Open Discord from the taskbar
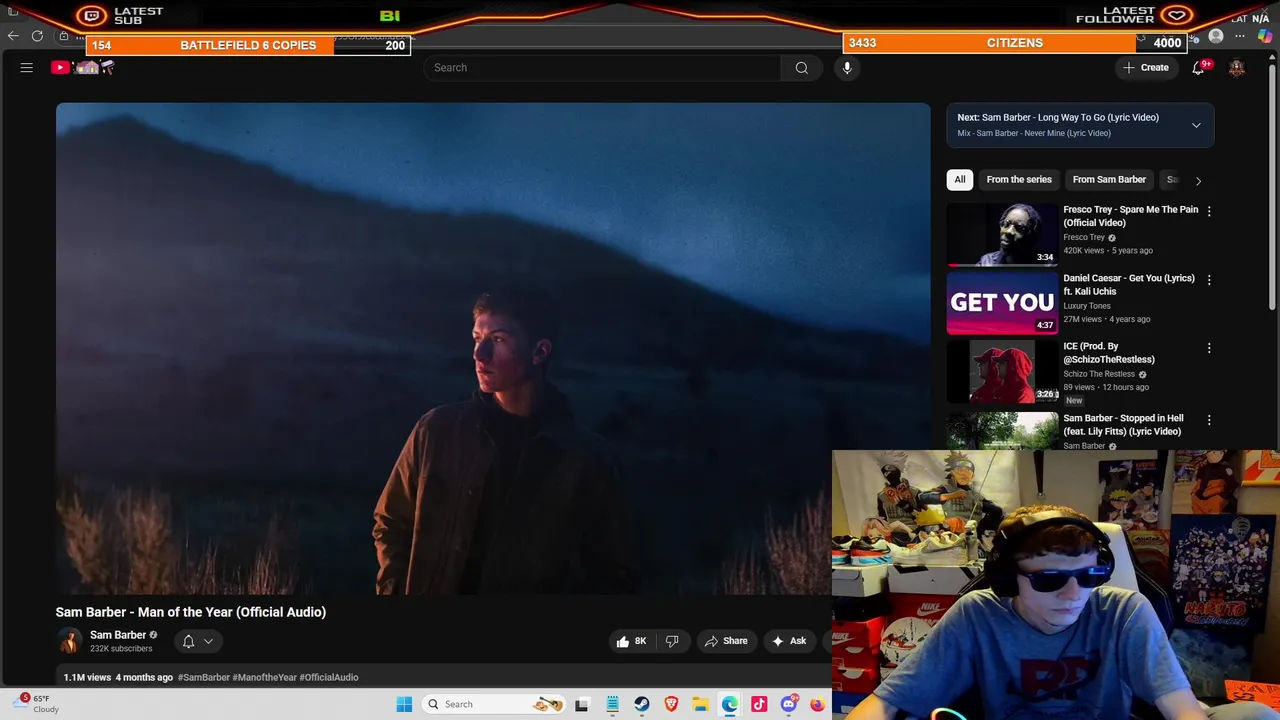 coord(789,704)
